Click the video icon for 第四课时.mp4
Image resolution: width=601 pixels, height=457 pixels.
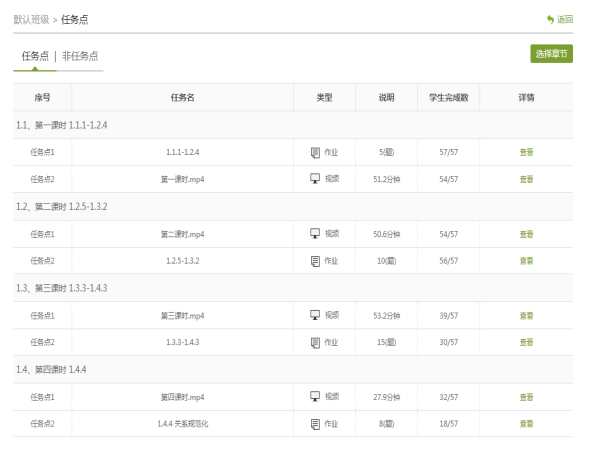[x=315, y=397]
